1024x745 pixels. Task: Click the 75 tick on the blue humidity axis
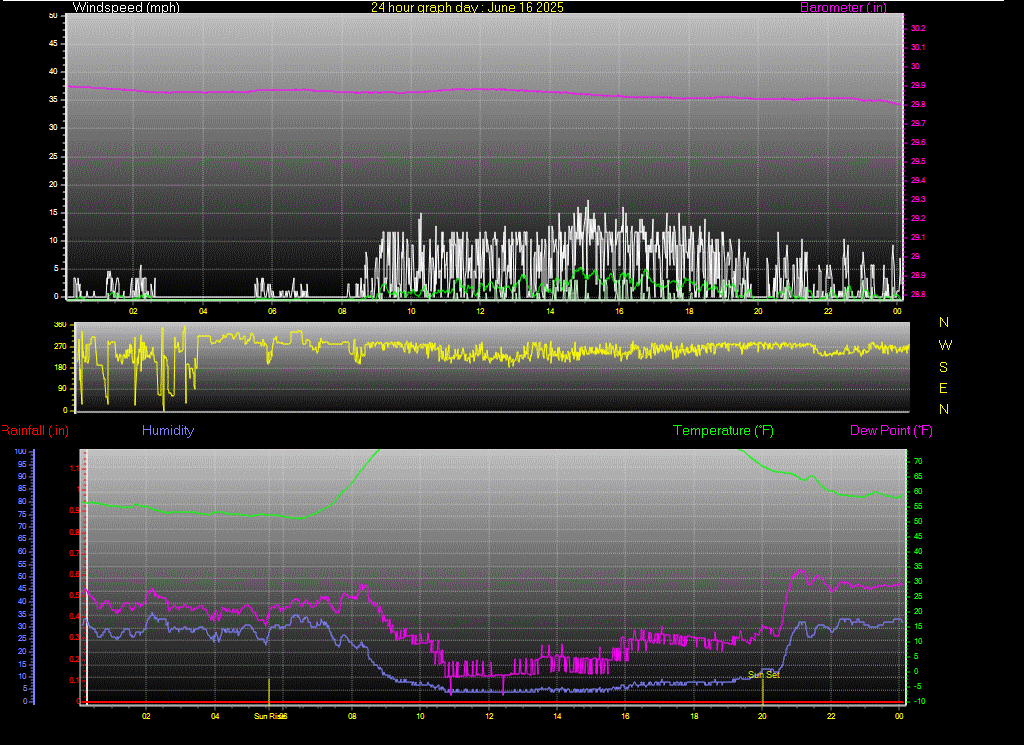(22, 514)
